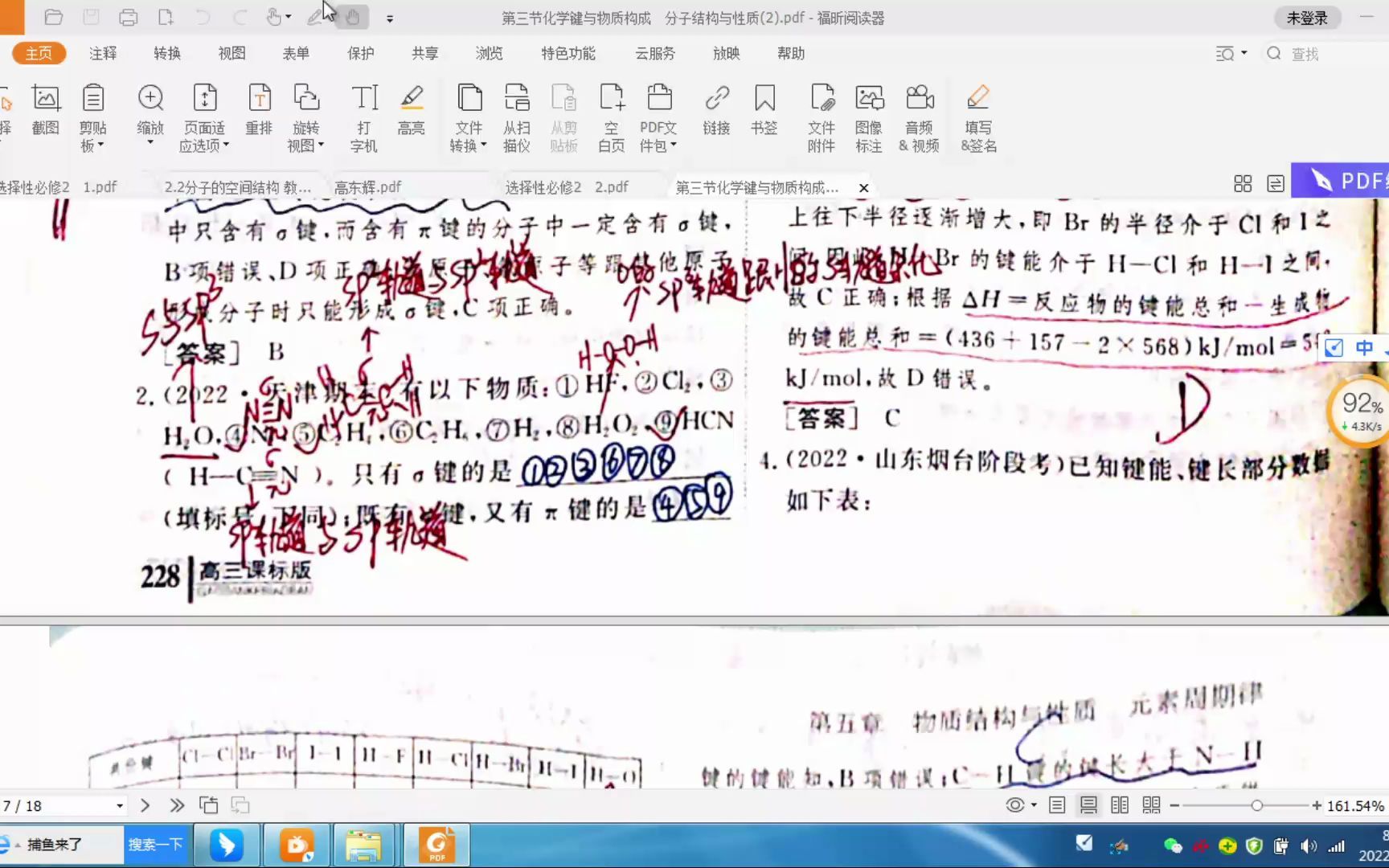Insert a 链接 link
Image resolution: width=1389 pixels, height=868 pixels.
(715, 113)
